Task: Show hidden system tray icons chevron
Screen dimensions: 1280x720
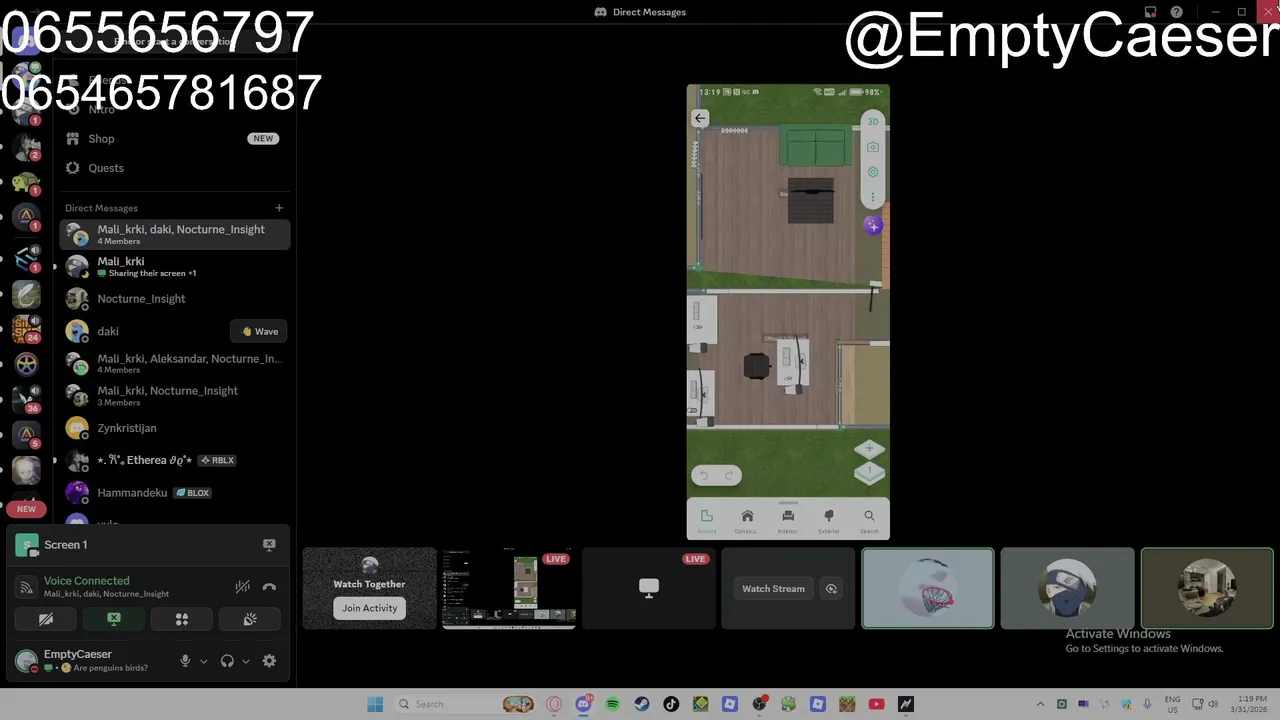Action: [x=1040, y=704]
